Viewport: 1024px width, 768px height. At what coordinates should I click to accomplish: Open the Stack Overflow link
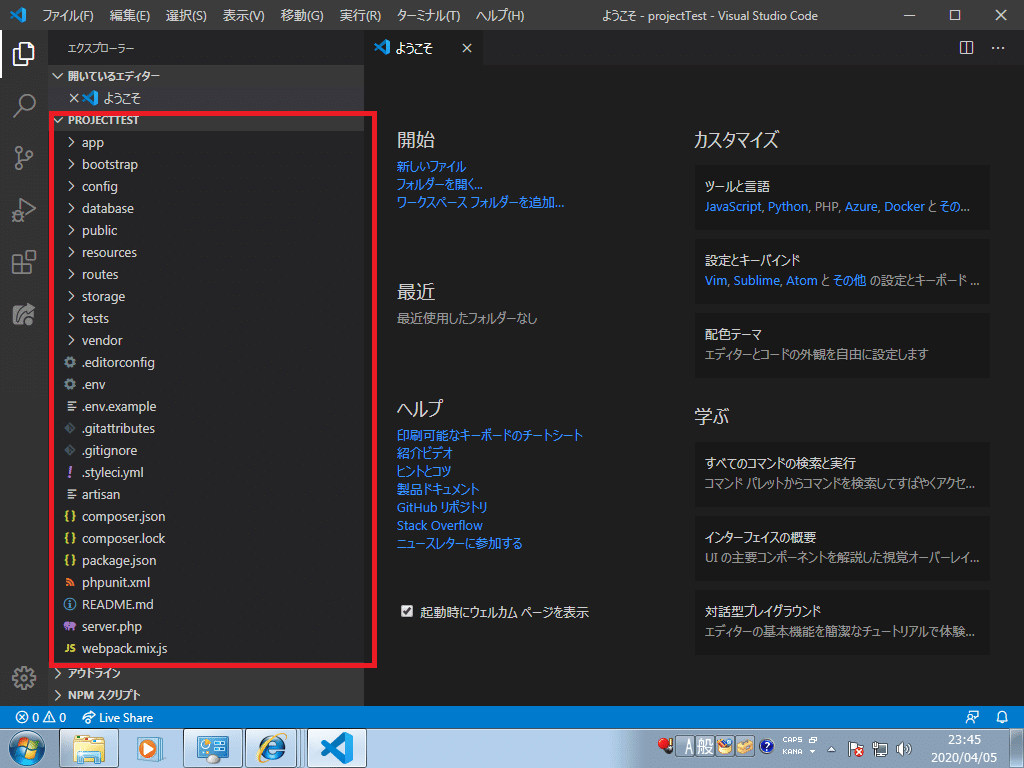point(440,526)
